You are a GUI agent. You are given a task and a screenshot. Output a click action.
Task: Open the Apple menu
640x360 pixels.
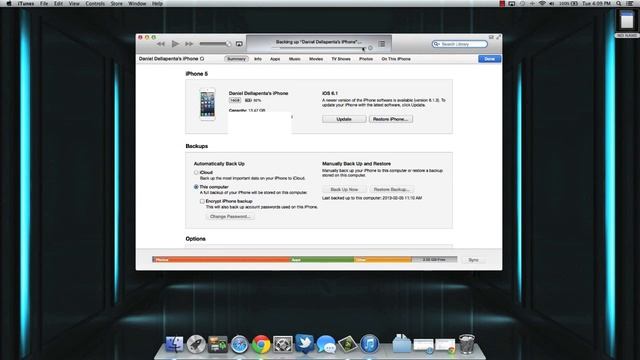coord(9,4)
